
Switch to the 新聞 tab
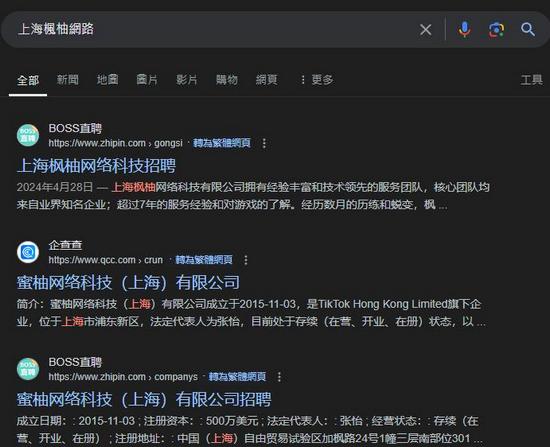[68, 80]
